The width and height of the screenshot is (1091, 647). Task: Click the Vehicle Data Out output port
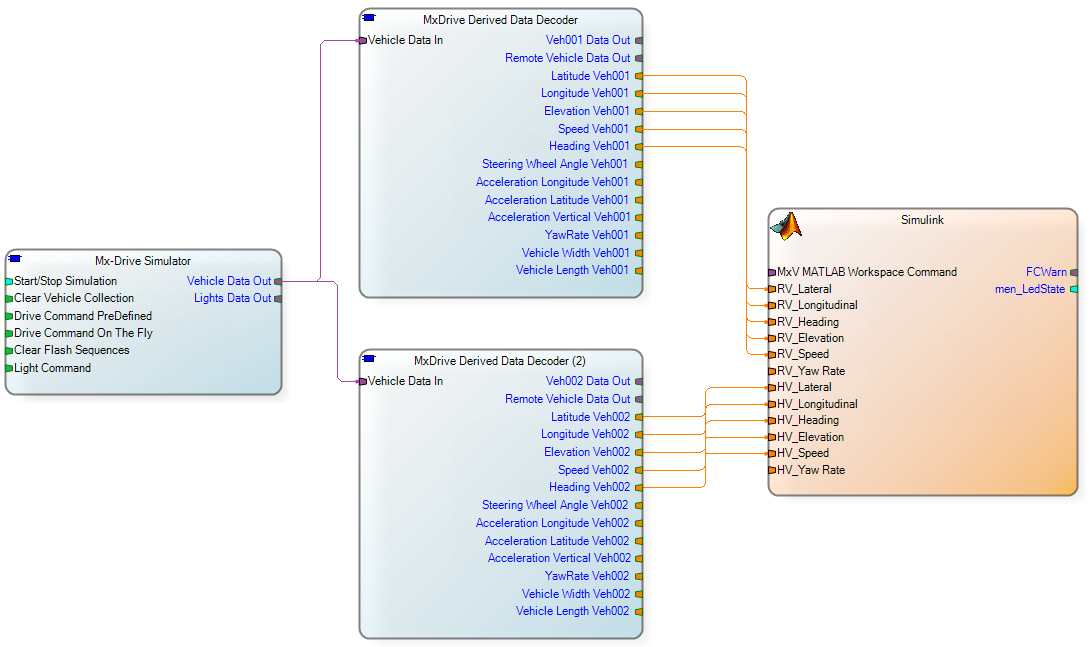click(x=278, y=282)
